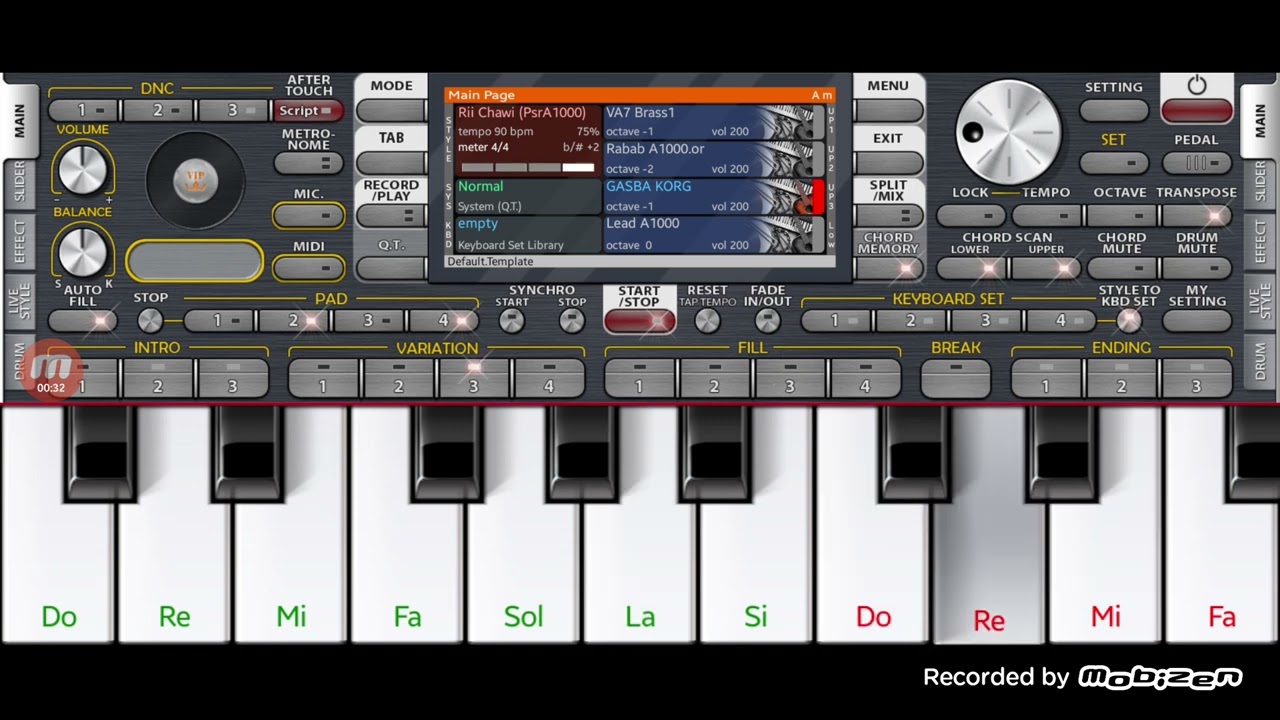The width and height of the screenshot is (1280, 720).
Task: Tap the yellow-outlined ribbon touch strip
Action: click(195, 260)
